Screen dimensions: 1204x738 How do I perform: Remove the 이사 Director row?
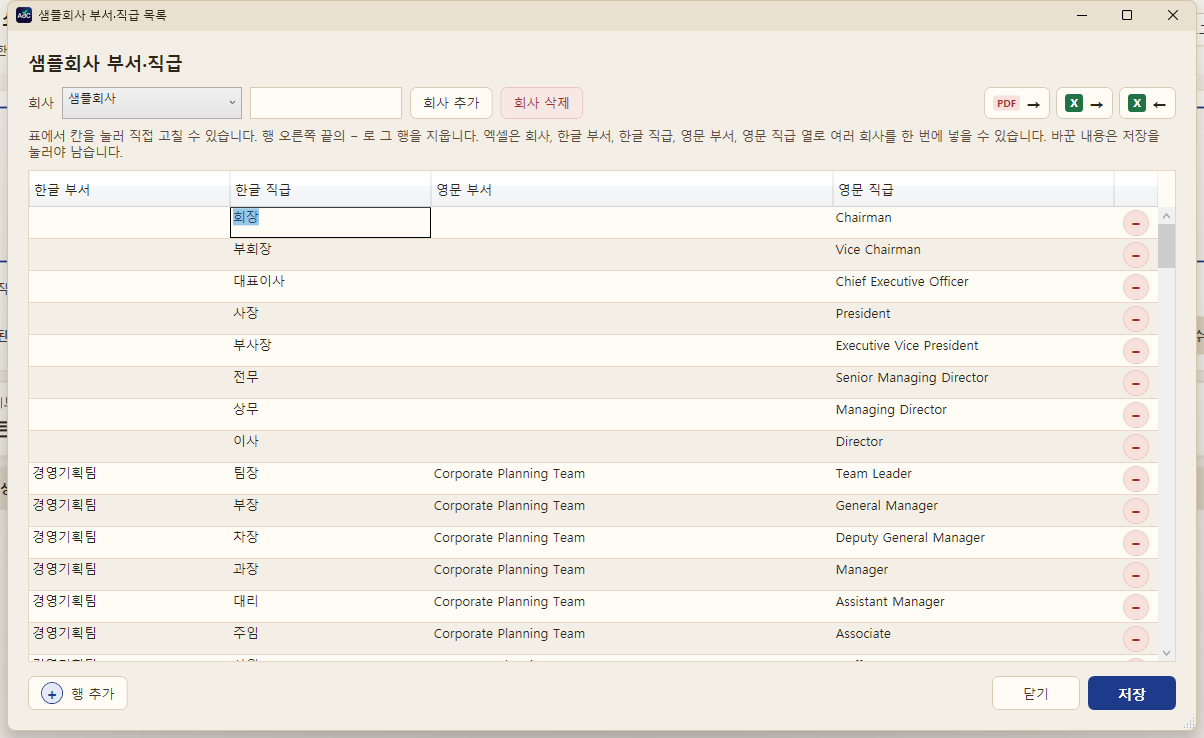(1136, 447)
